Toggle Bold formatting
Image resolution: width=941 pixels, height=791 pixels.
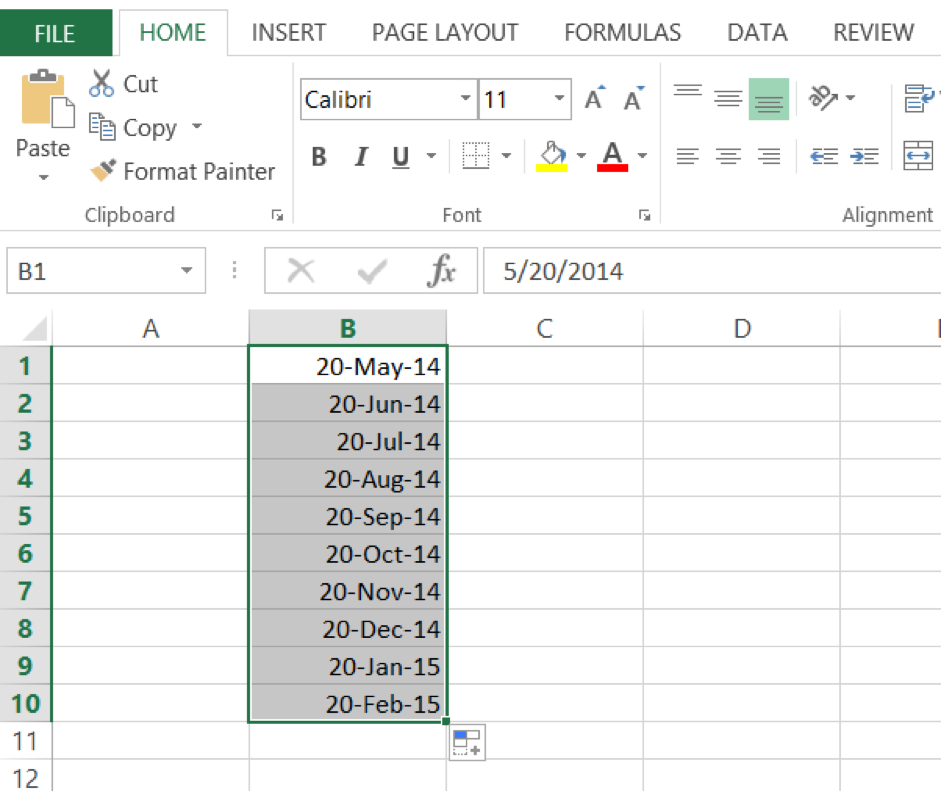pyautogui.click(x=319, y=157)
